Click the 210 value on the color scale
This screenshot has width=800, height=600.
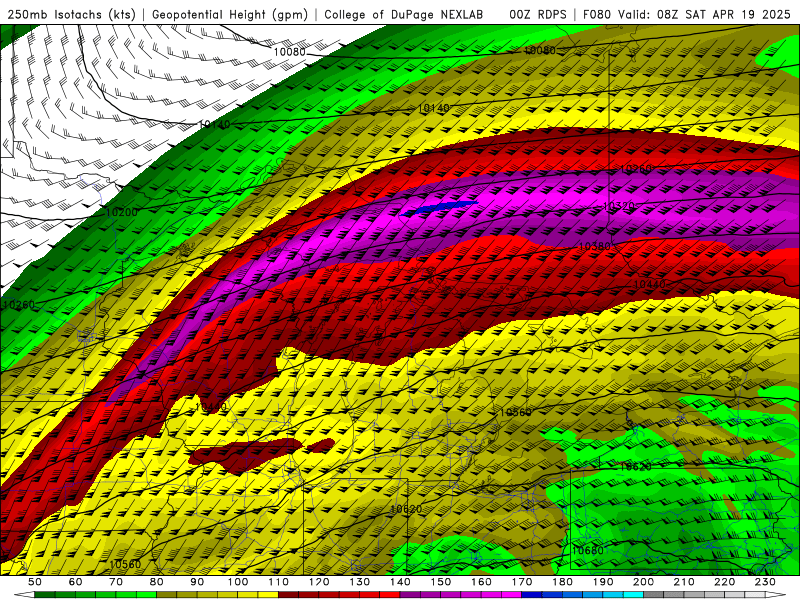[685, 582]
